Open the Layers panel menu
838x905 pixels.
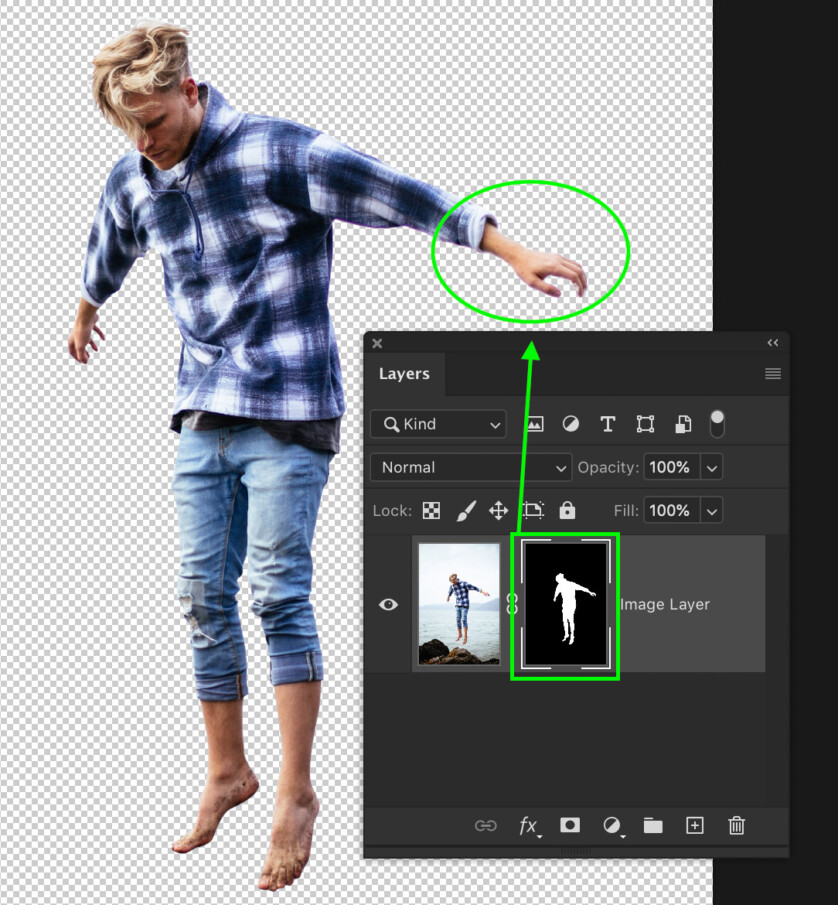(x=772, y=373)
